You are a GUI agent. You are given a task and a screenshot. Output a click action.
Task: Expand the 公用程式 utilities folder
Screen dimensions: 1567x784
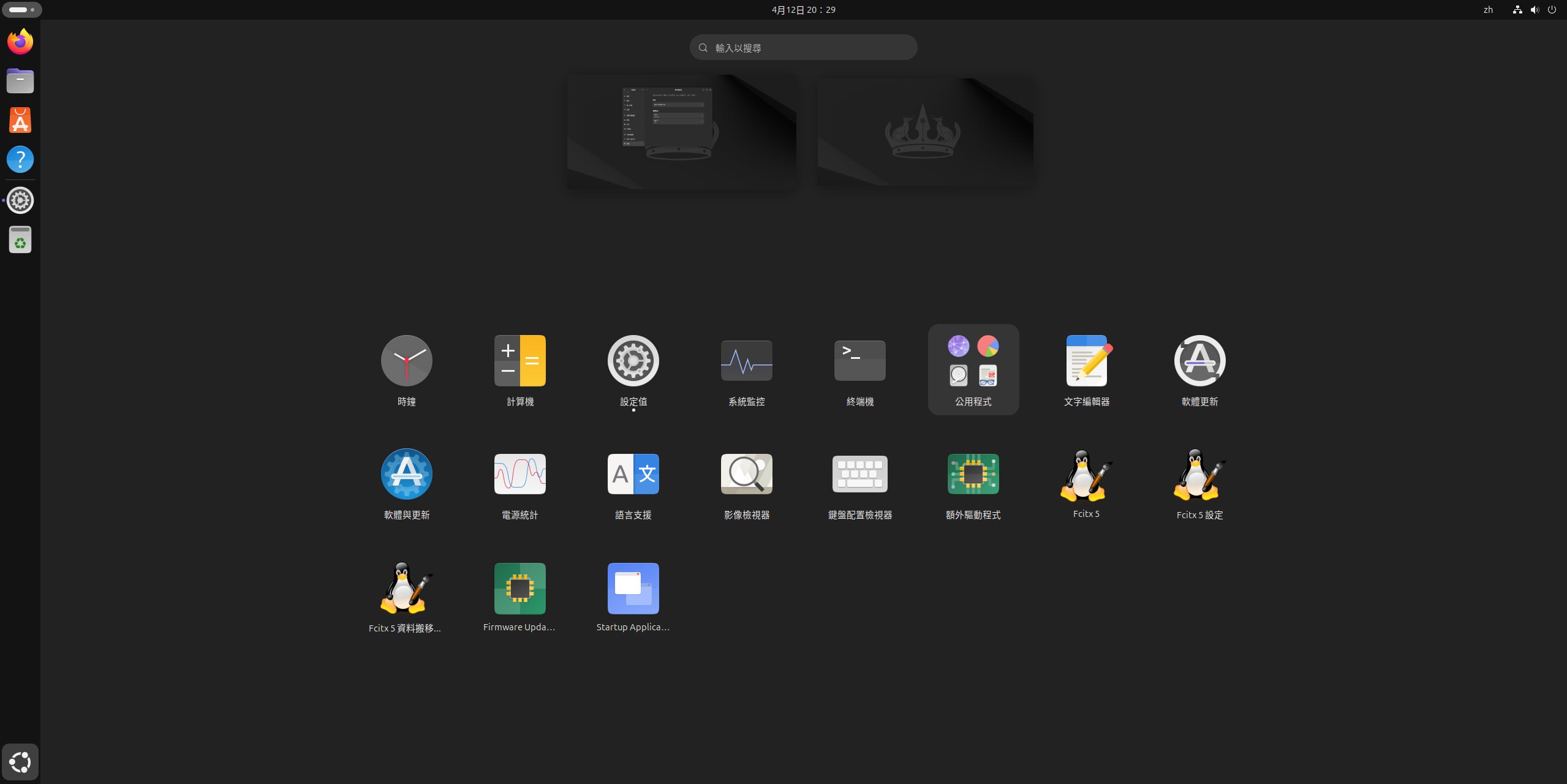[973, 368]
